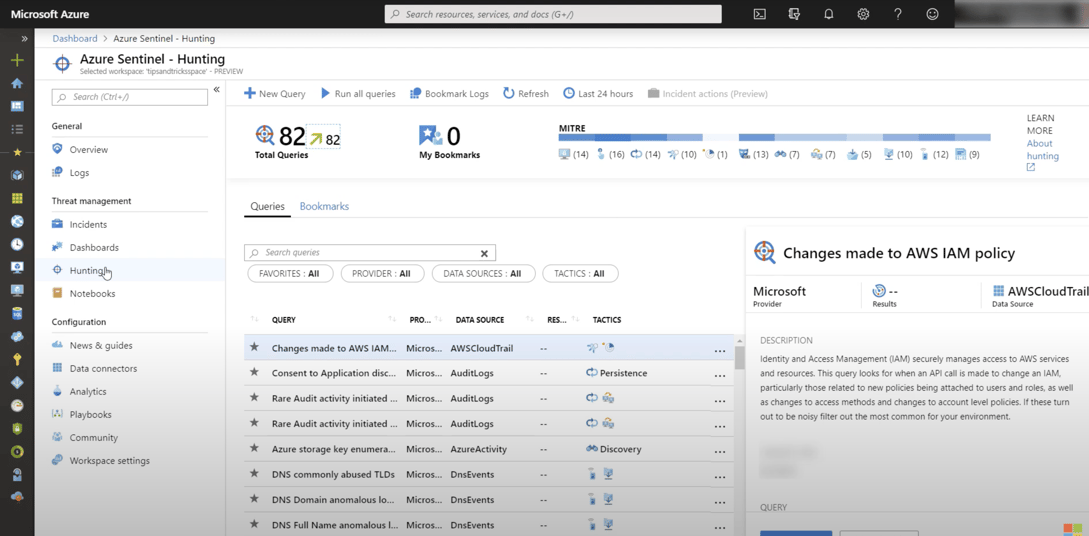Screen dimensions: 1089x536
Task: Open the PROVIDER : All filter
Action: click(381, 274)
